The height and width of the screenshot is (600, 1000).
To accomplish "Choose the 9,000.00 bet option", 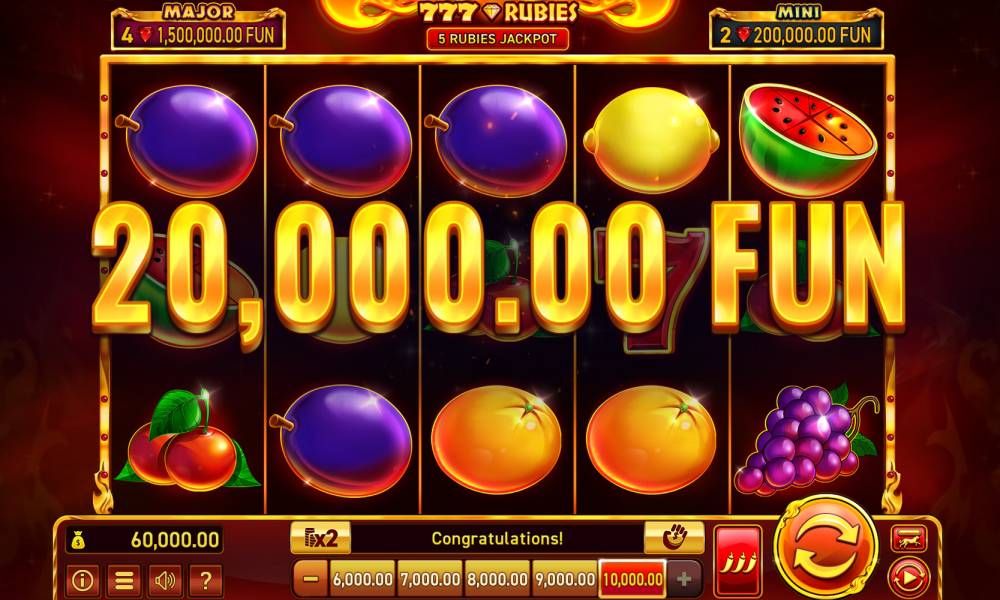I will pyautogui.click(x=565, y=579).
